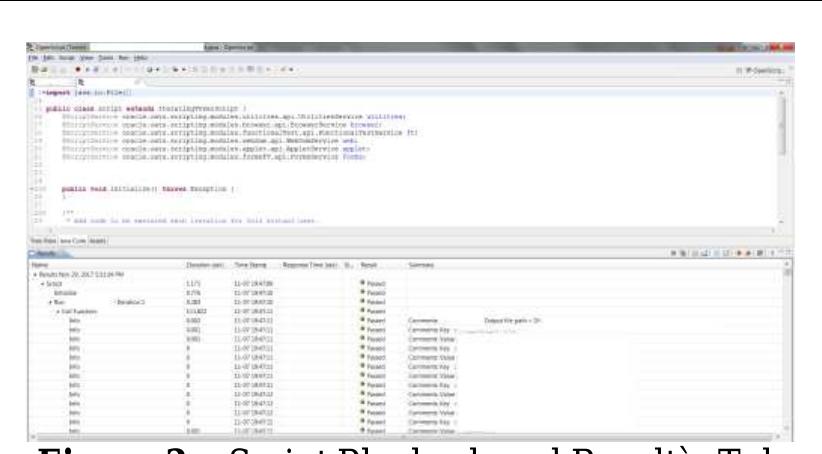
Task: Click the Results panel vertical scrollbar
Action: (x=787, y=347)
